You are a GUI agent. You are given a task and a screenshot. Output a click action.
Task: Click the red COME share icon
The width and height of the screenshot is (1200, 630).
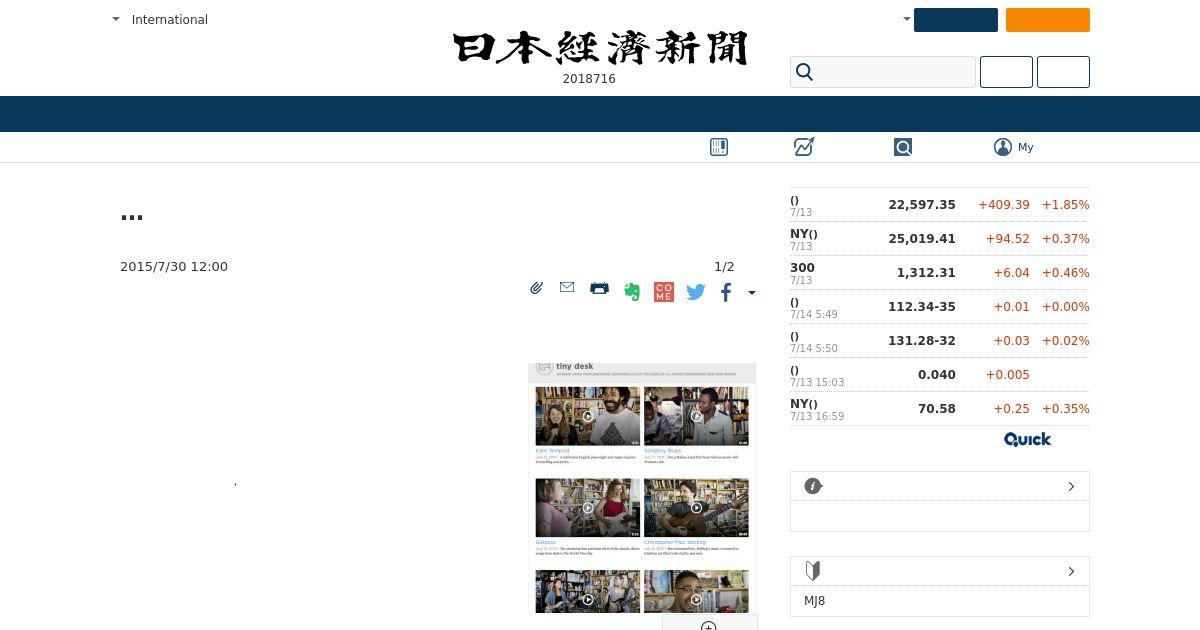(664, 292)
